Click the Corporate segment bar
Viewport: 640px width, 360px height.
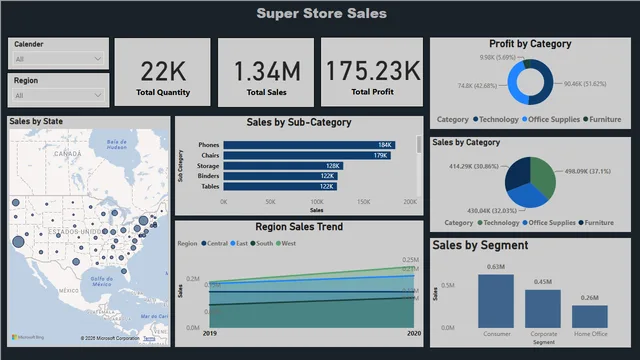543,309
